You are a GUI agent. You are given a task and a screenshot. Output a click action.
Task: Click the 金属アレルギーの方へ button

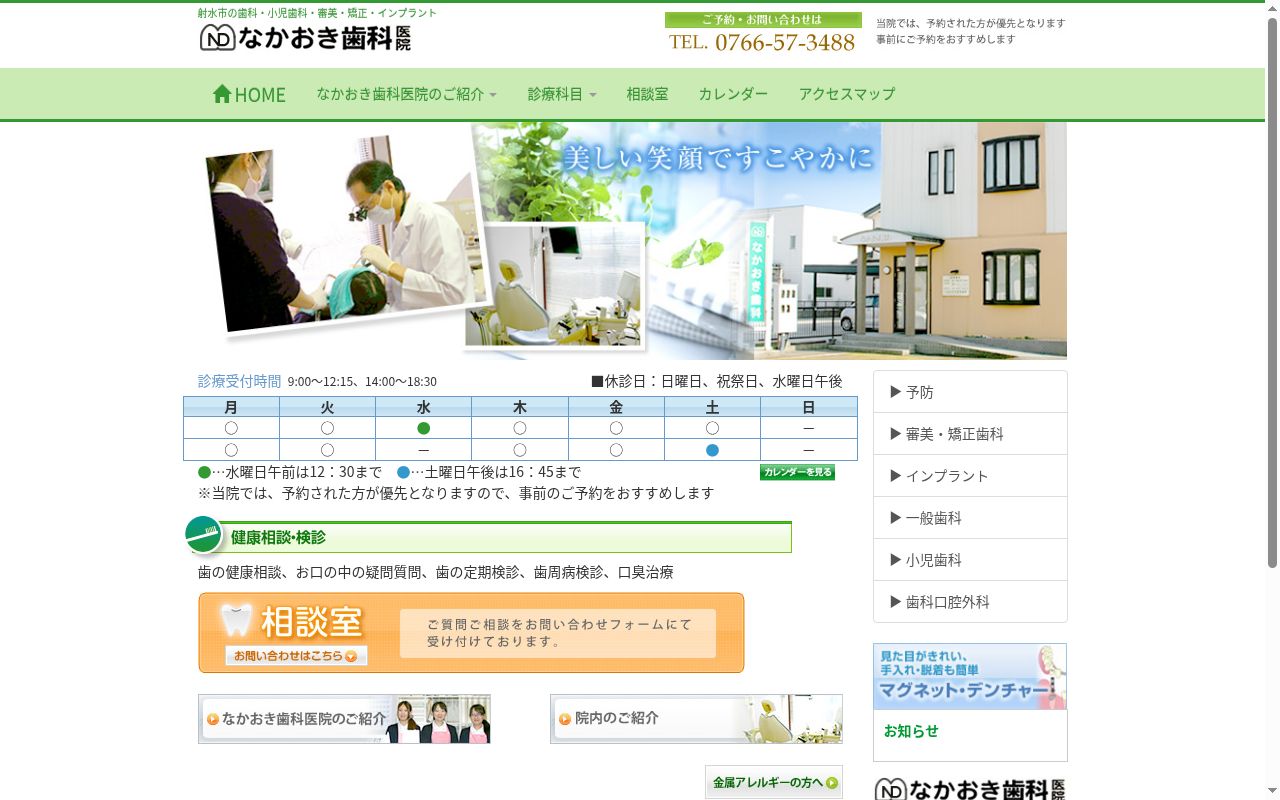pos(774,782)
